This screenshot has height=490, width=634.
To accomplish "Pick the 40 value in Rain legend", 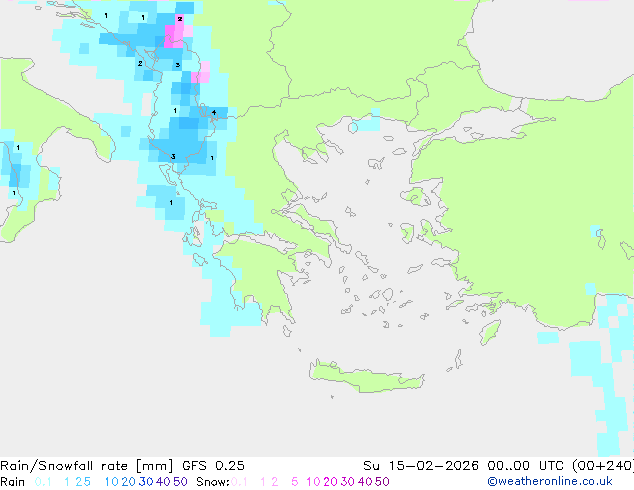I will 163,482.
